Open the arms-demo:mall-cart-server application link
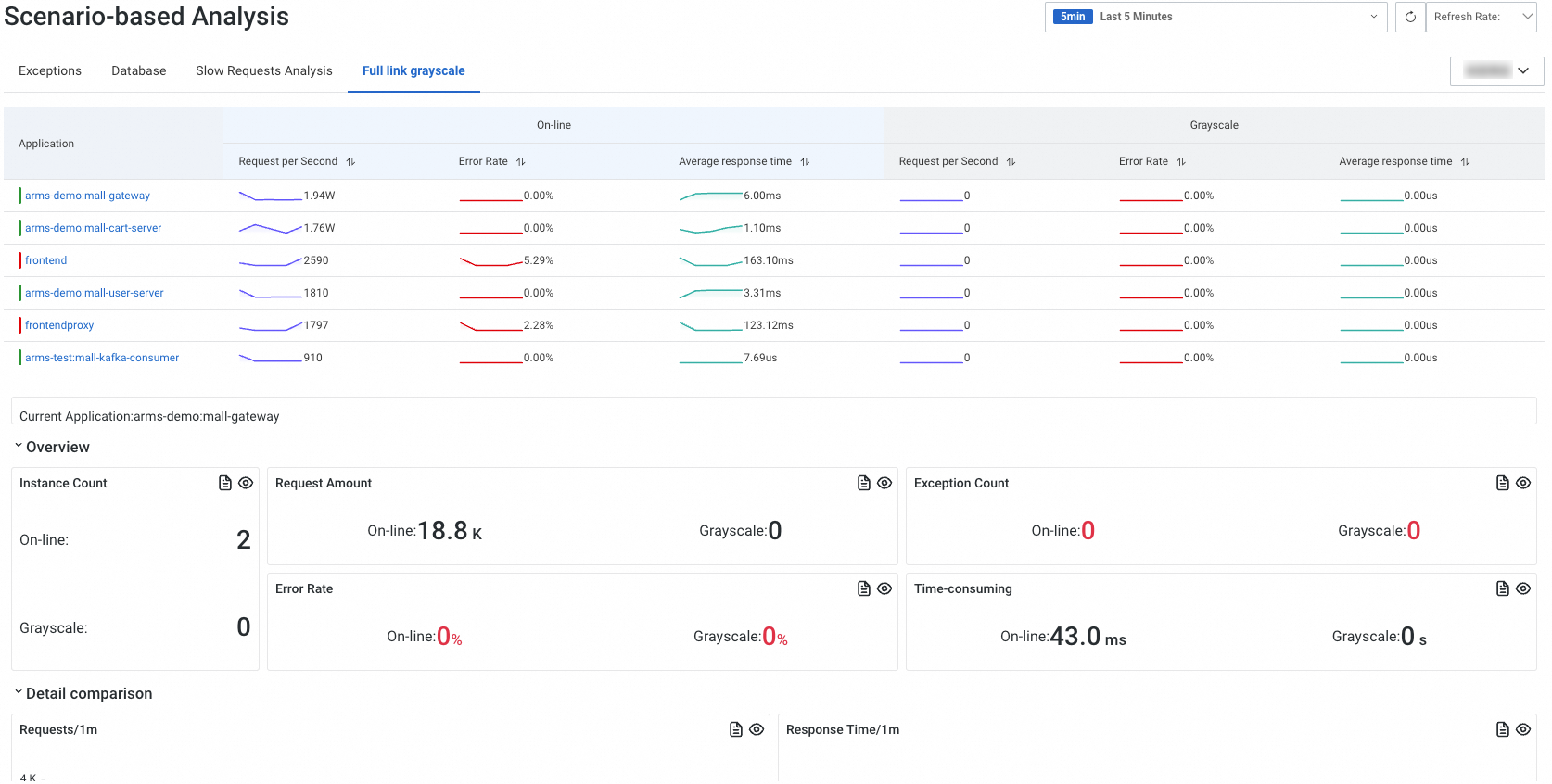The height and width of the screenshot is (784, 1552). tap(93, 228)
